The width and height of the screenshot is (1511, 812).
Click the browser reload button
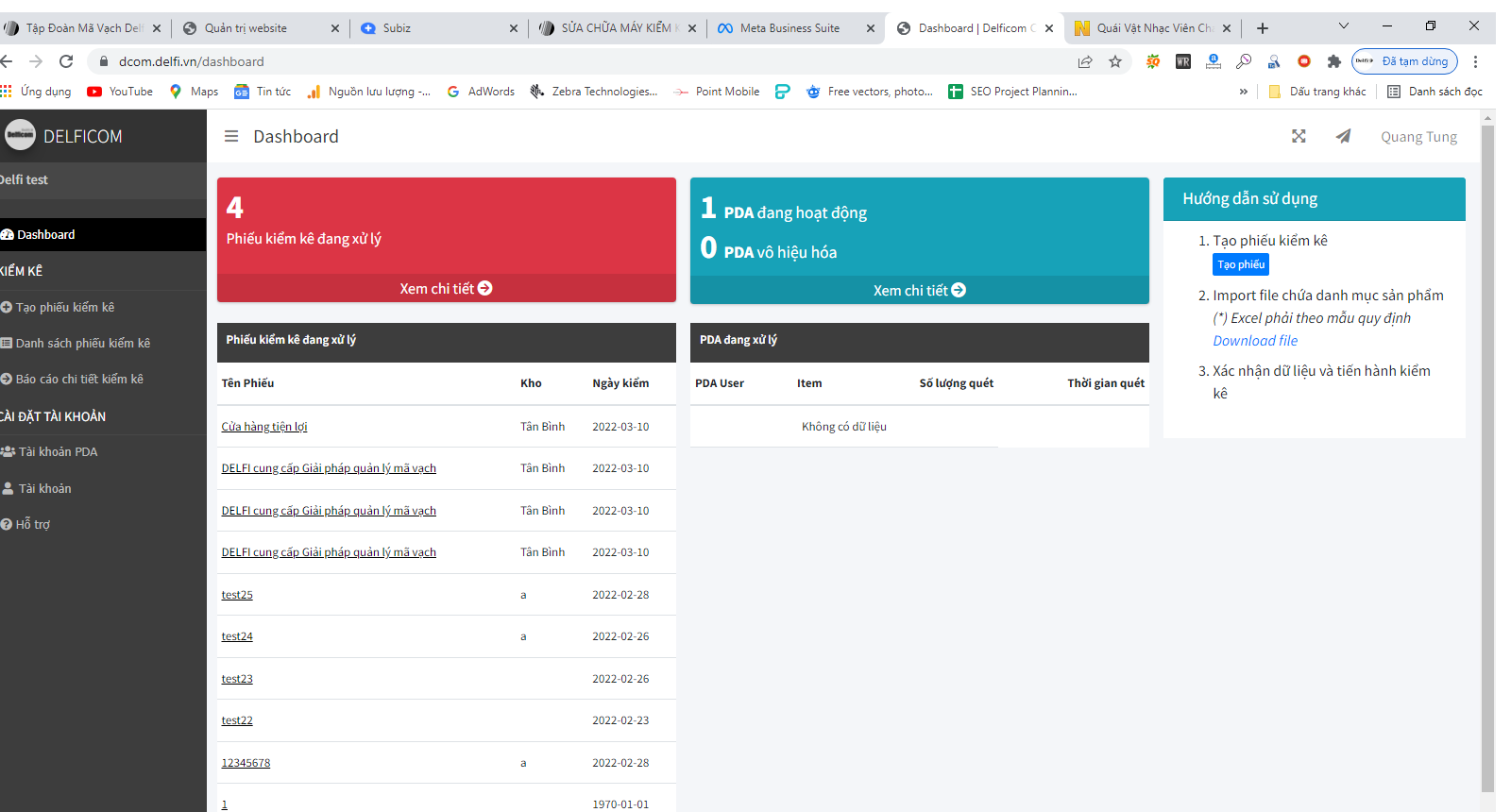coord(66,61)
